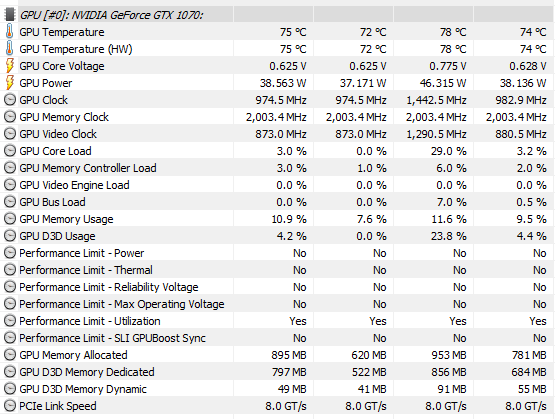Click lightning bolt icon beside GPU Core Voltage
This screenshot has height=419, width=555.
click(10, 65)
